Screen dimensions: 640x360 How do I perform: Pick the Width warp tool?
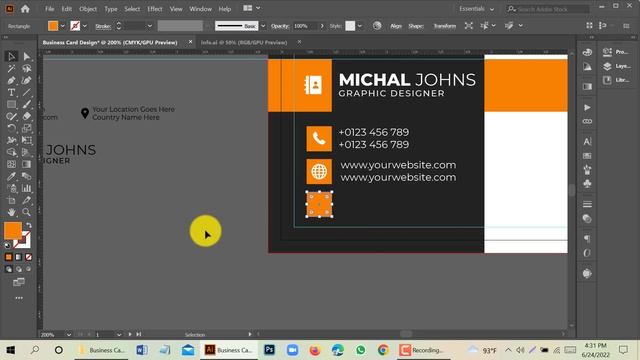click(11, 140)
